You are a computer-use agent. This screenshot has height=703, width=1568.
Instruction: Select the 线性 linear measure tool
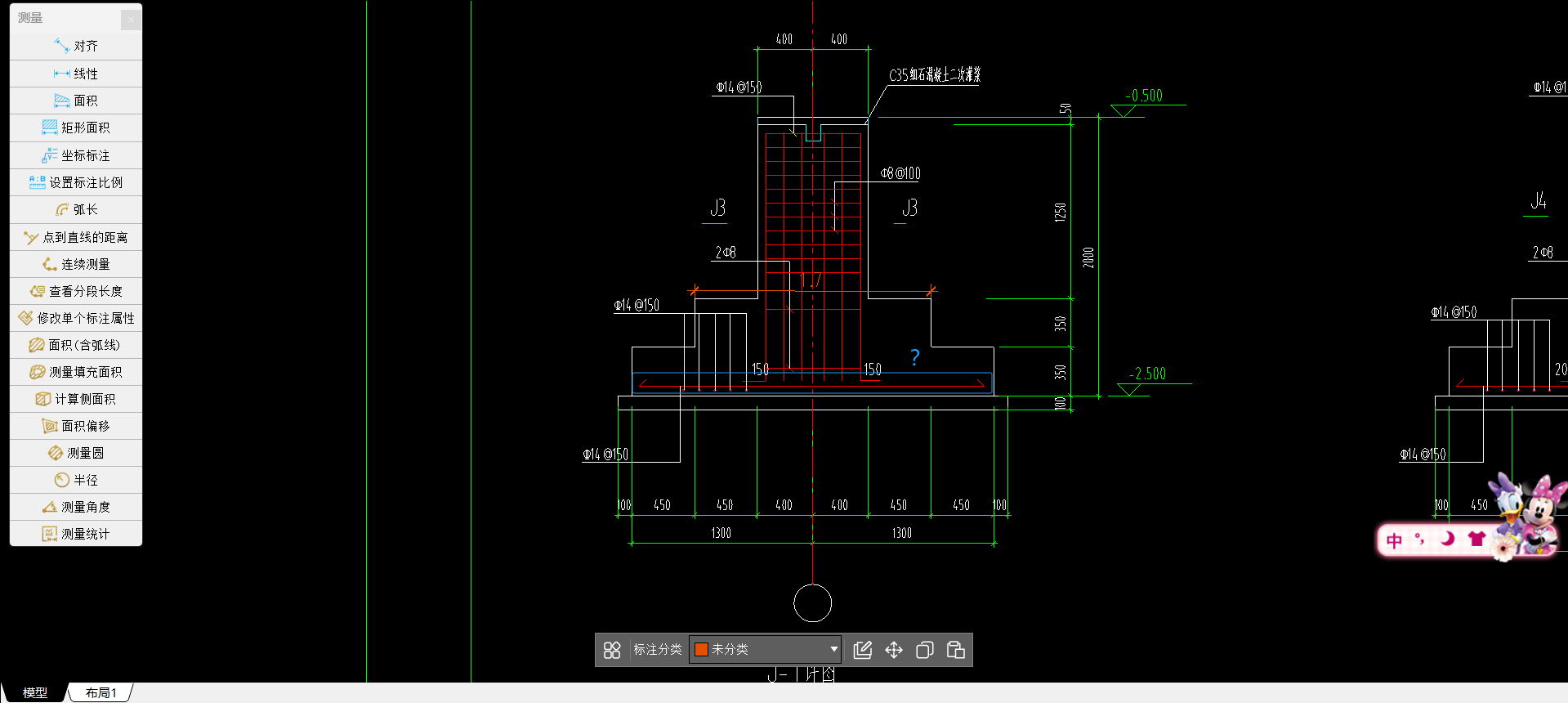click(76, 74)
